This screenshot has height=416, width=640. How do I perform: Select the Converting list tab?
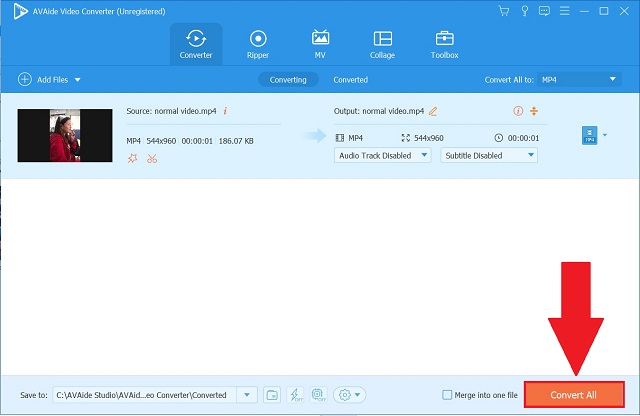288,80
